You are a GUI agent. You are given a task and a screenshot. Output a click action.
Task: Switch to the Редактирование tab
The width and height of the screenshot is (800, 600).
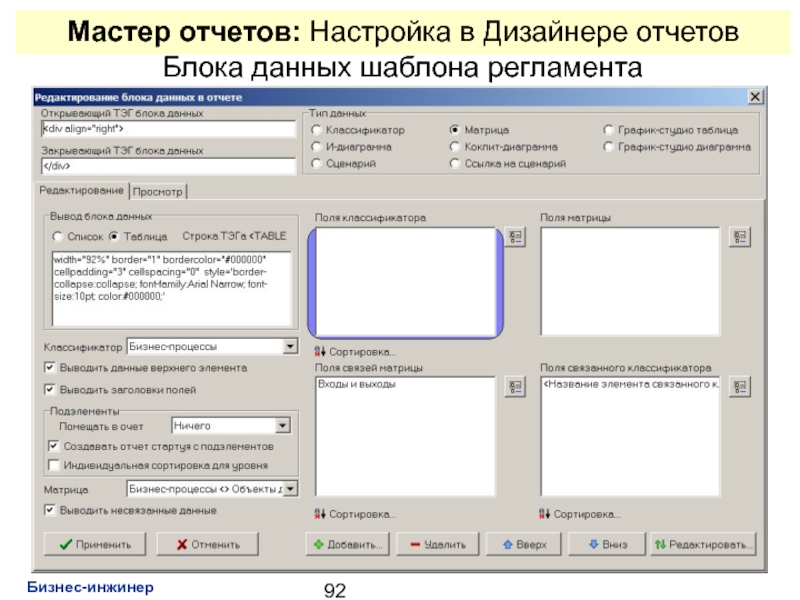pos(82,190)
